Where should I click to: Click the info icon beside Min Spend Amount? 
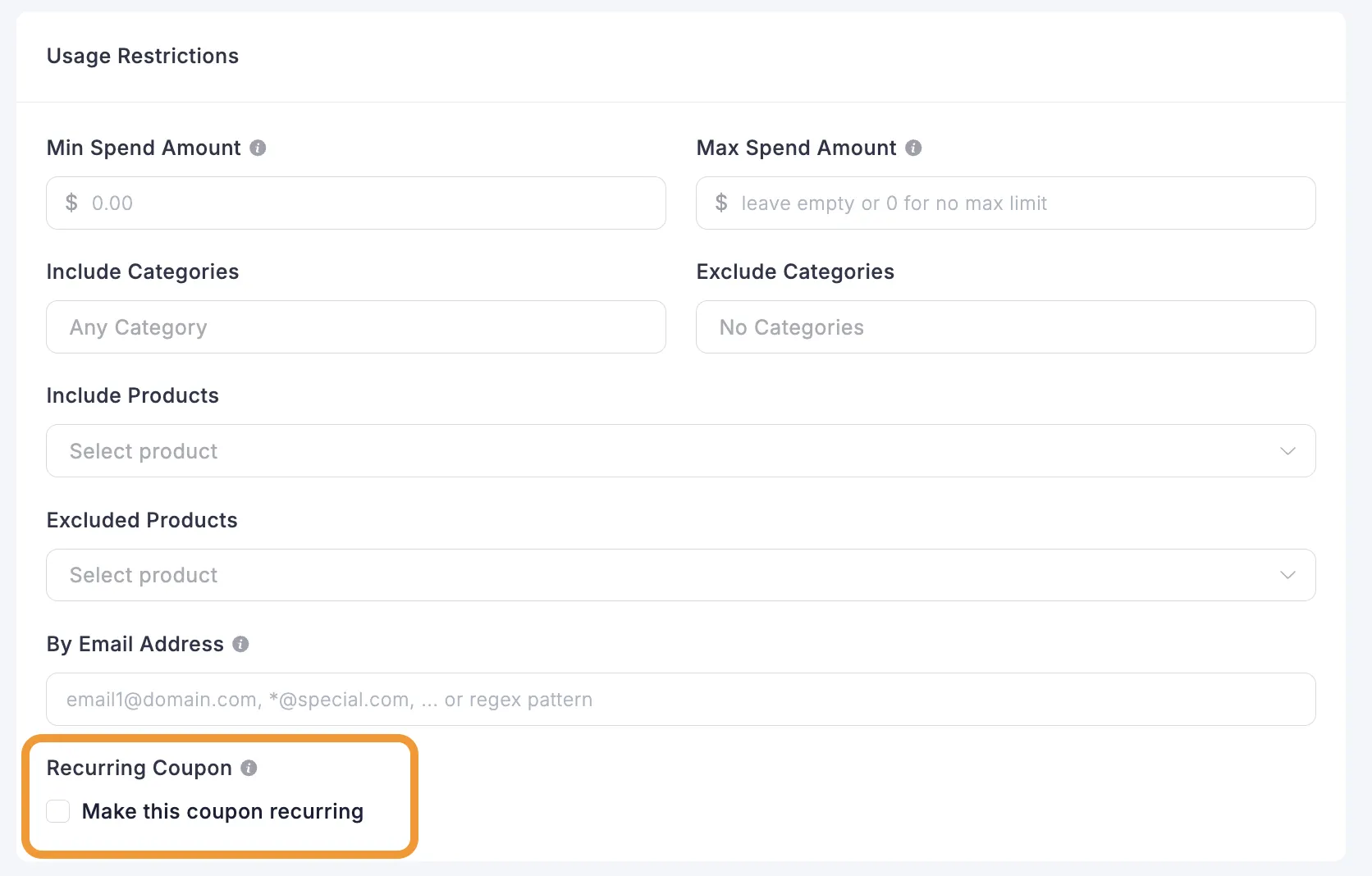[x=258, y=148]
